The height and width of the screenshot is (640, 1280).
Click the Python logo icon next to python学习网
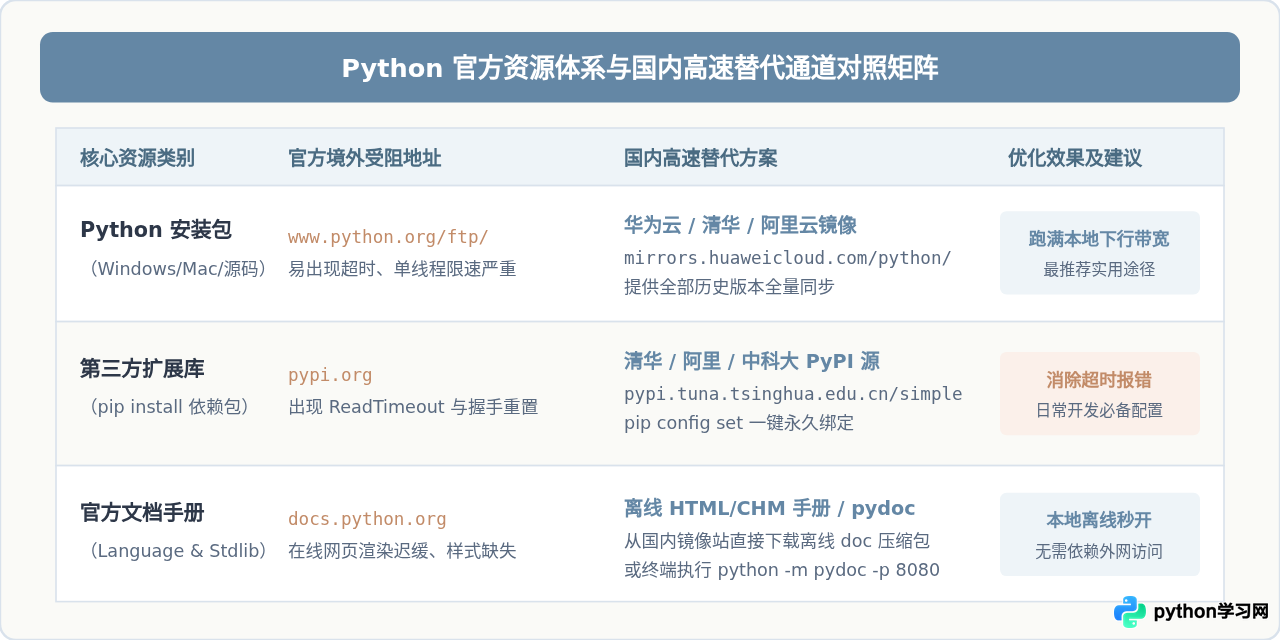(x=1130, y=612)
